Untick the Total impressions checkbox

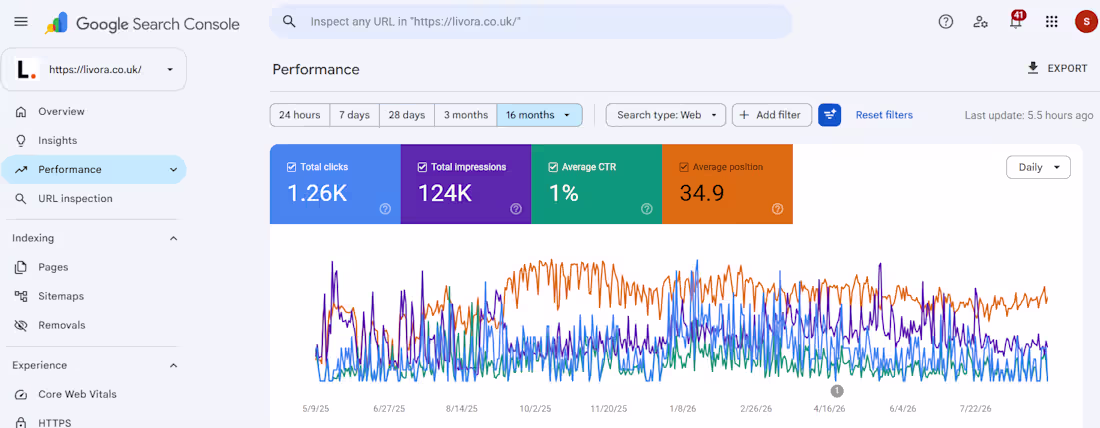tap(422, 167)
